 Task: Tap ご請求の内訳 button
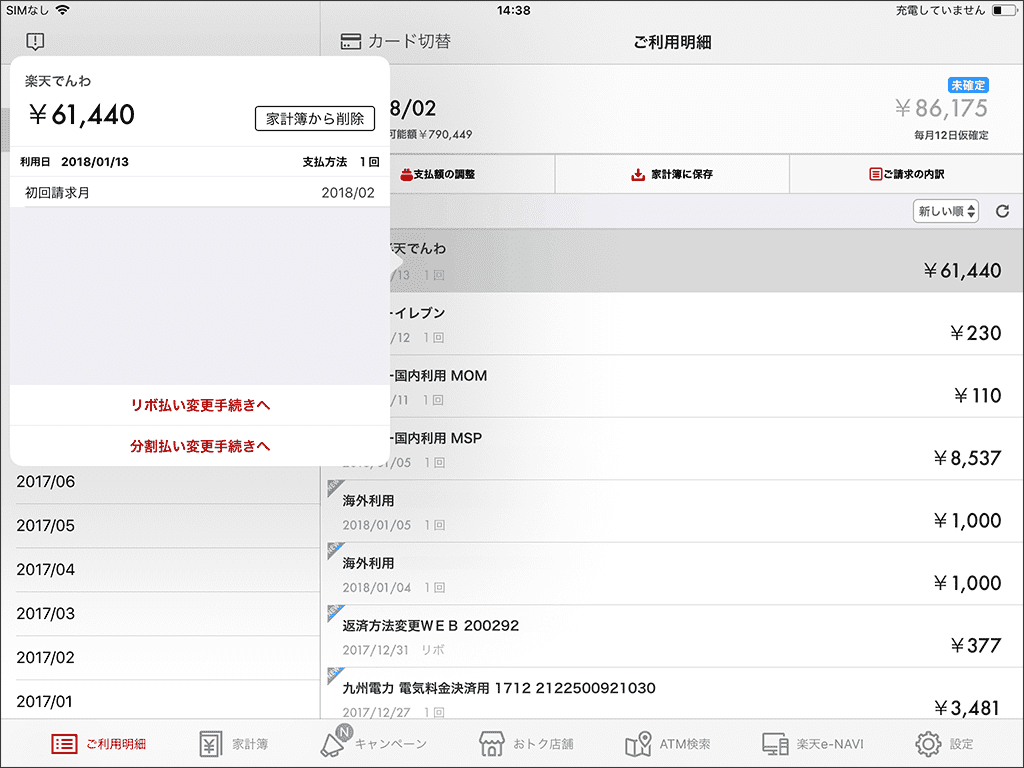[906, 174]
